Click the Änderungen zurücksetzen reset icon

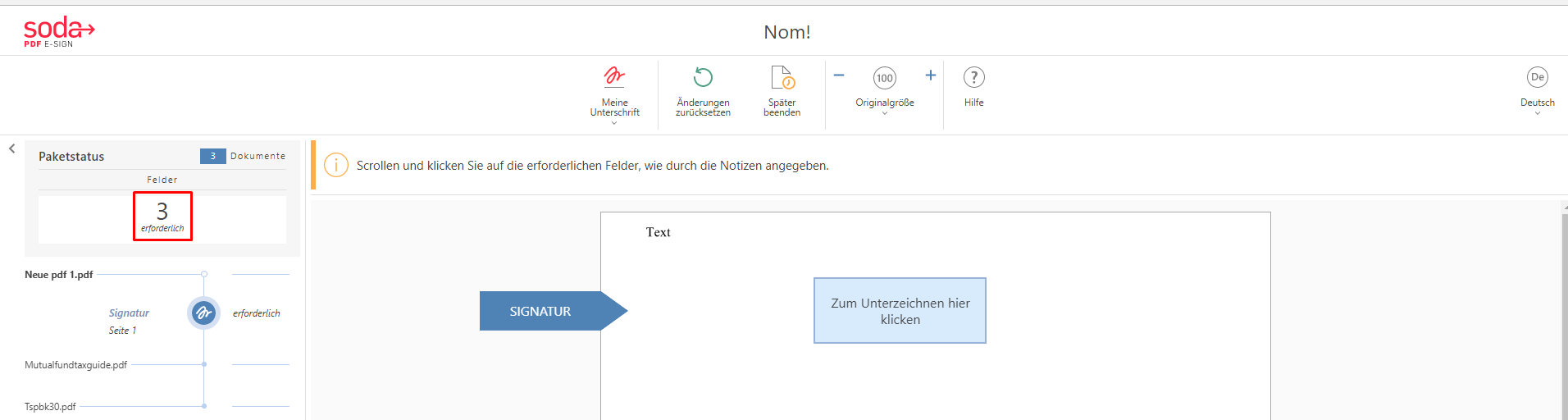click(703, 77)
